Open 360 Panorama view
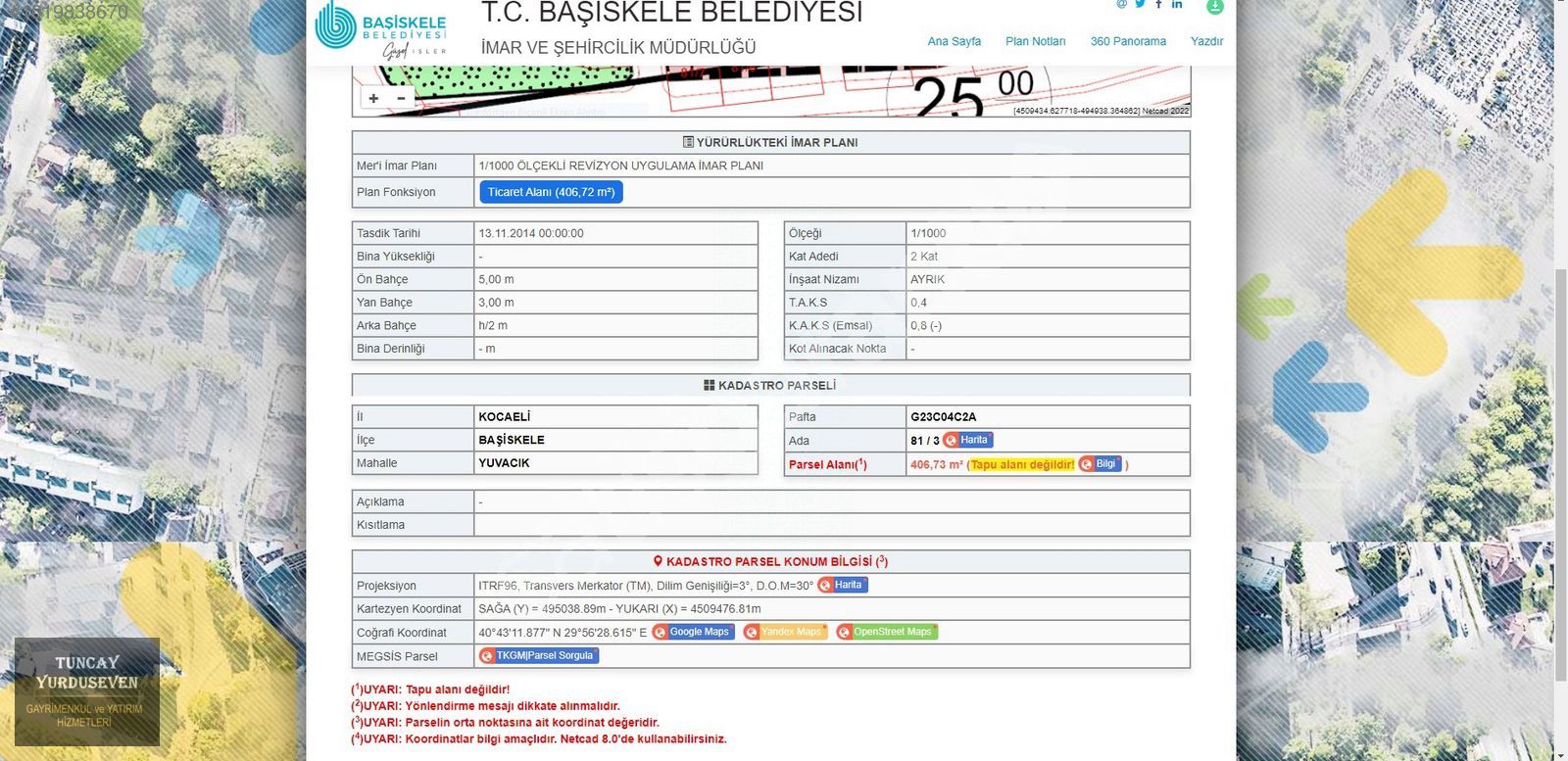This screenshot has width=1568, height=761. tap(1128, 41)
